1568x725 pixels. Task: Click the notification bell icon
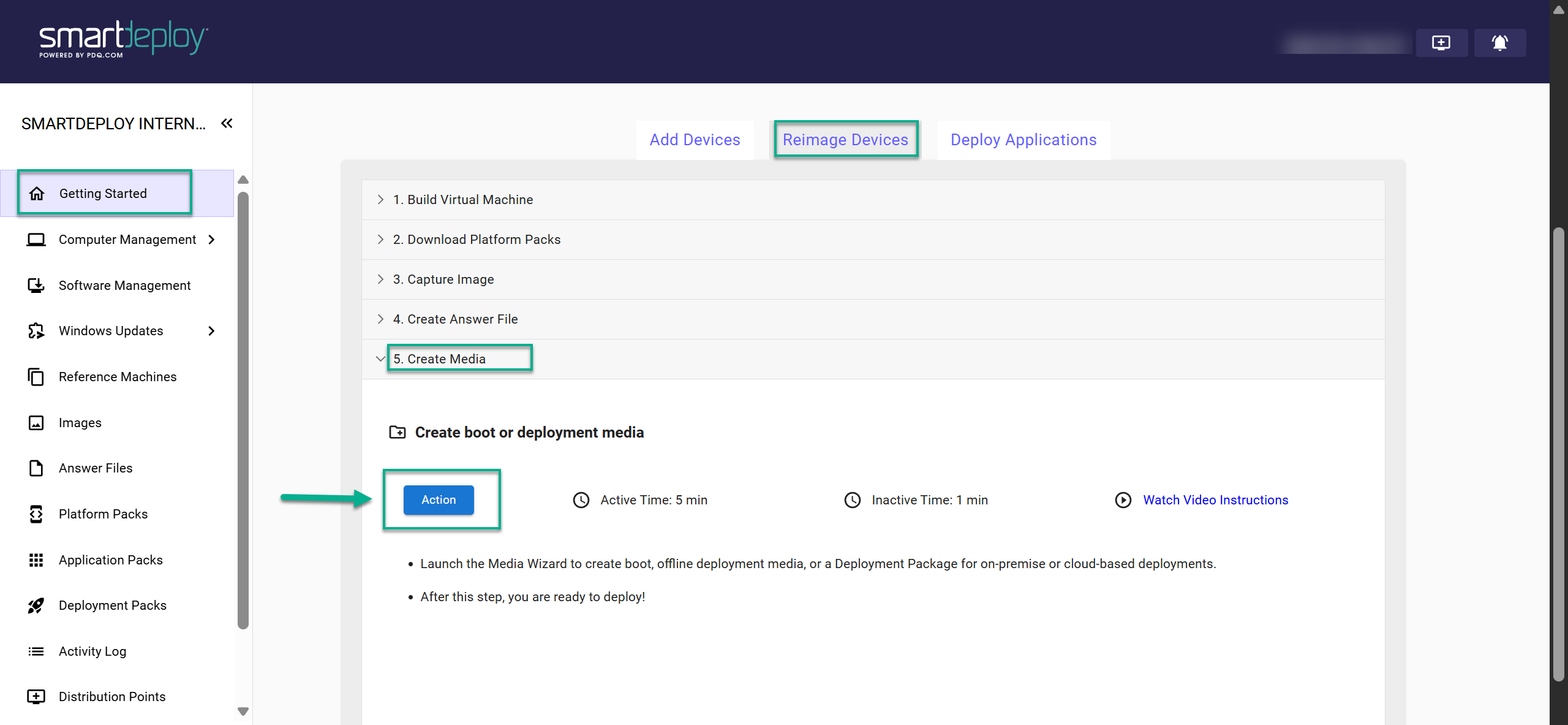point(1499,43)
